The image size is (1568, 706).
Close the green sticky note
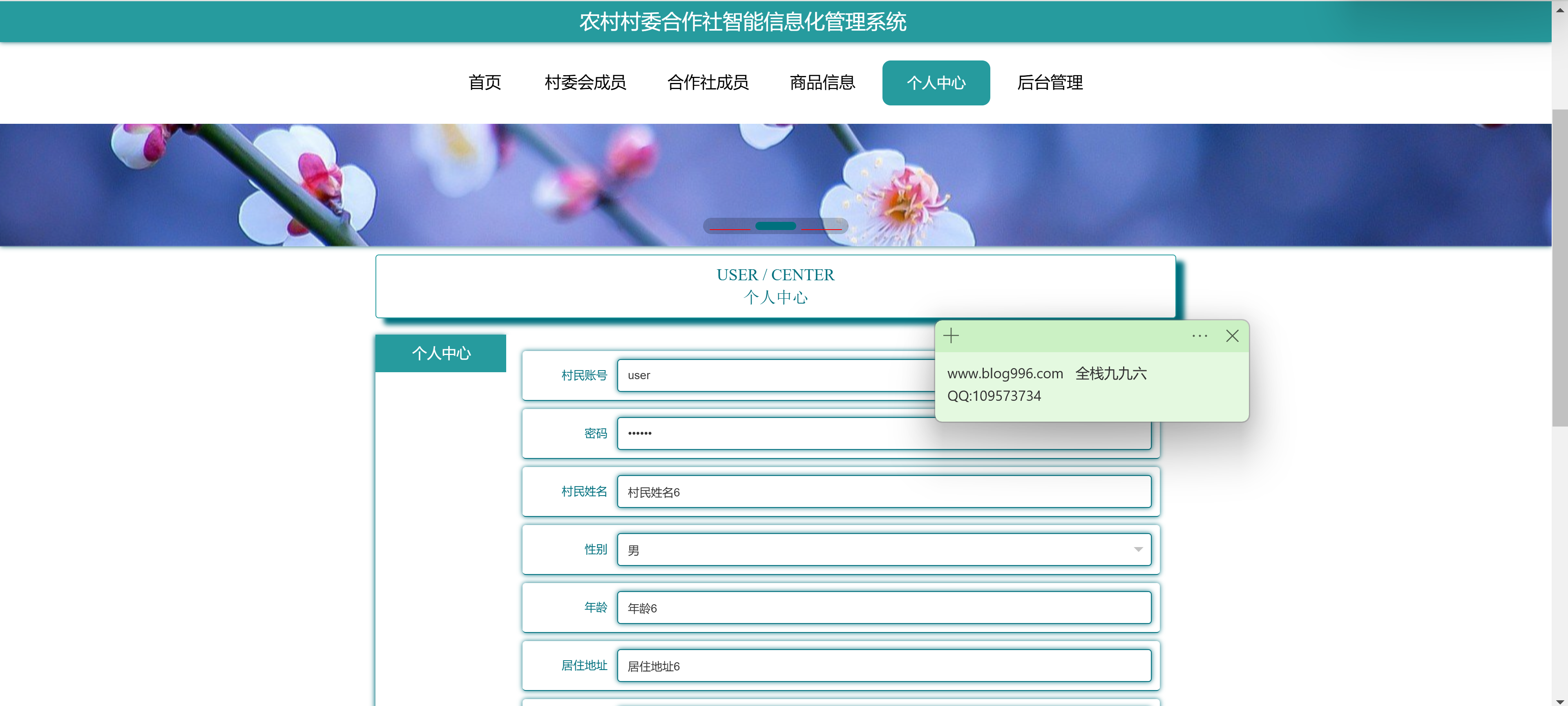(x=1232, y=336)
